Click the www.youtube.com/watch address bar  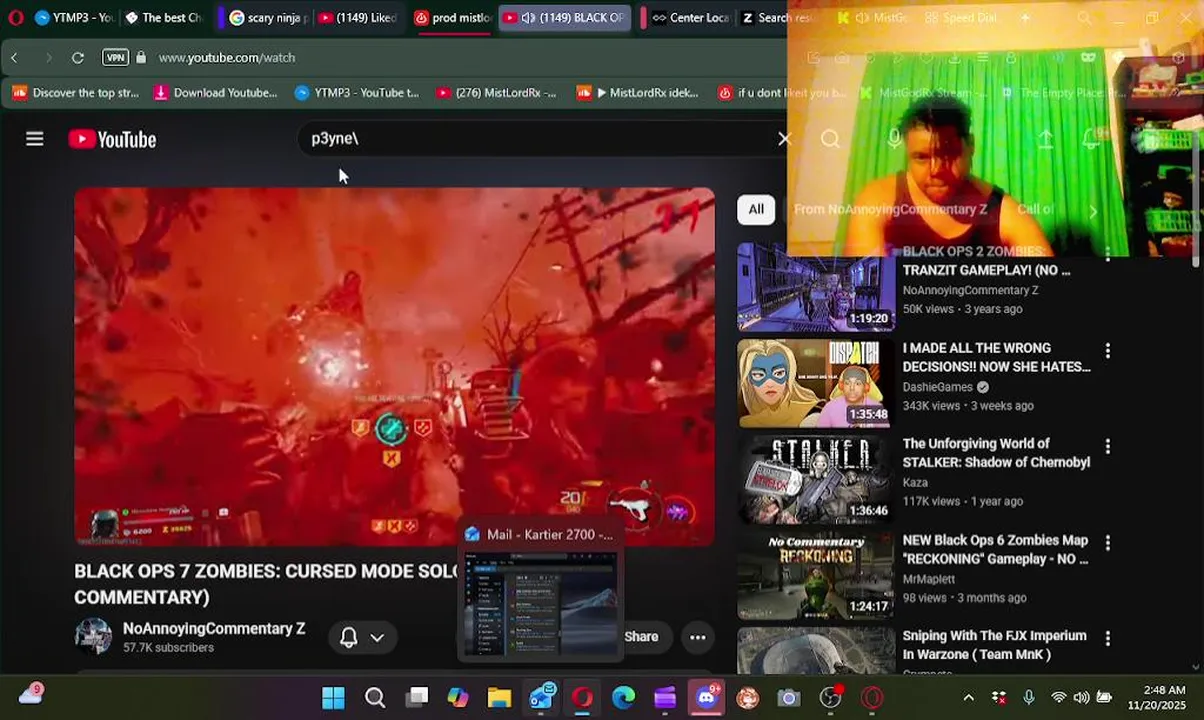point(227,58)
